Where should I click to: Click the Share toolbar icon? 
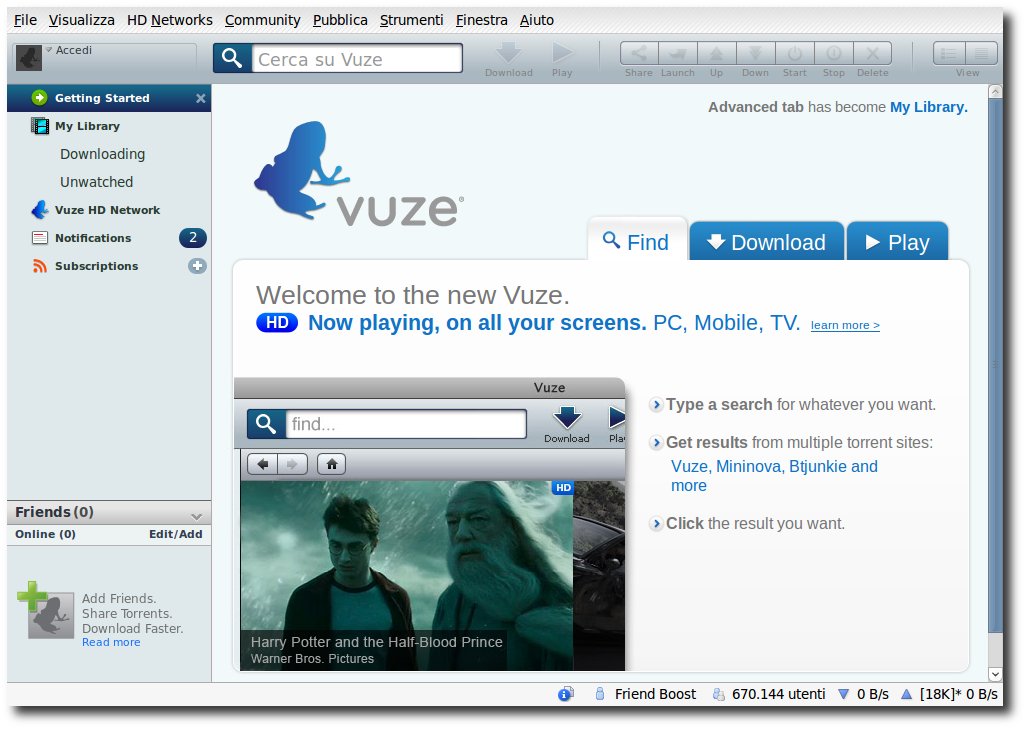(x=639, y=54)
